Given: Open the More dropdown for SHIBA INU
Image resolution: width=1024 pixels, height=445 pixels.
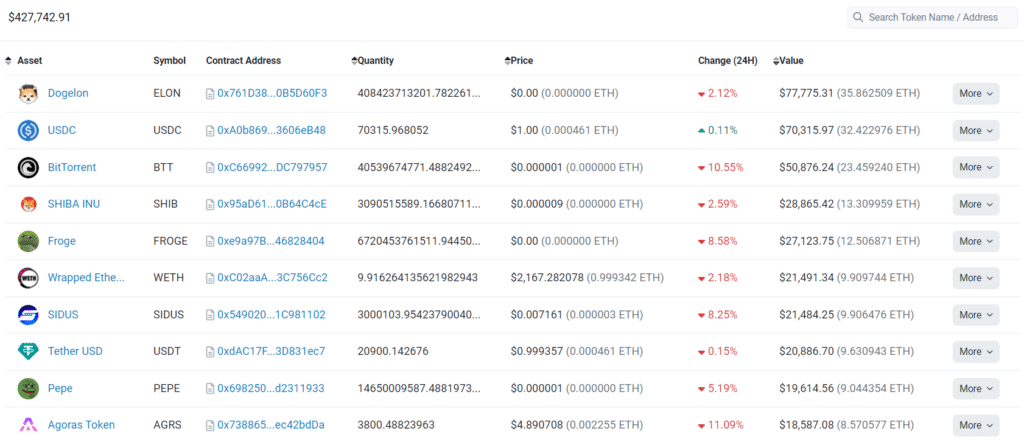Looking at the screenshot, I should click(x=976, y=205).
